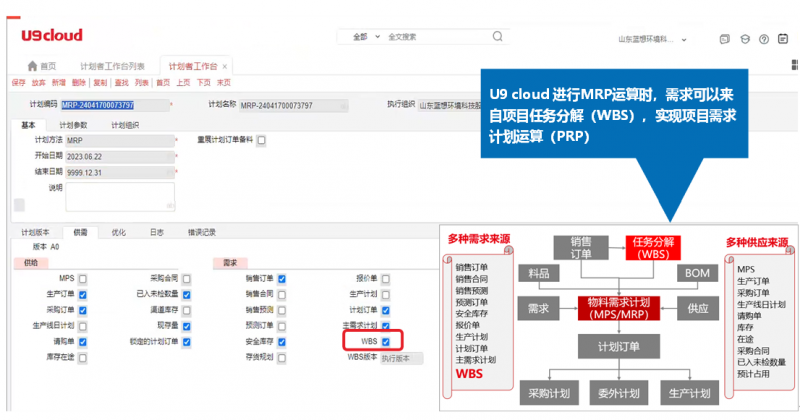Screen dimensions: 800x420
Task: Toggle the 重展计划订单备料 checkbox
Action: [x=261, y=140]
